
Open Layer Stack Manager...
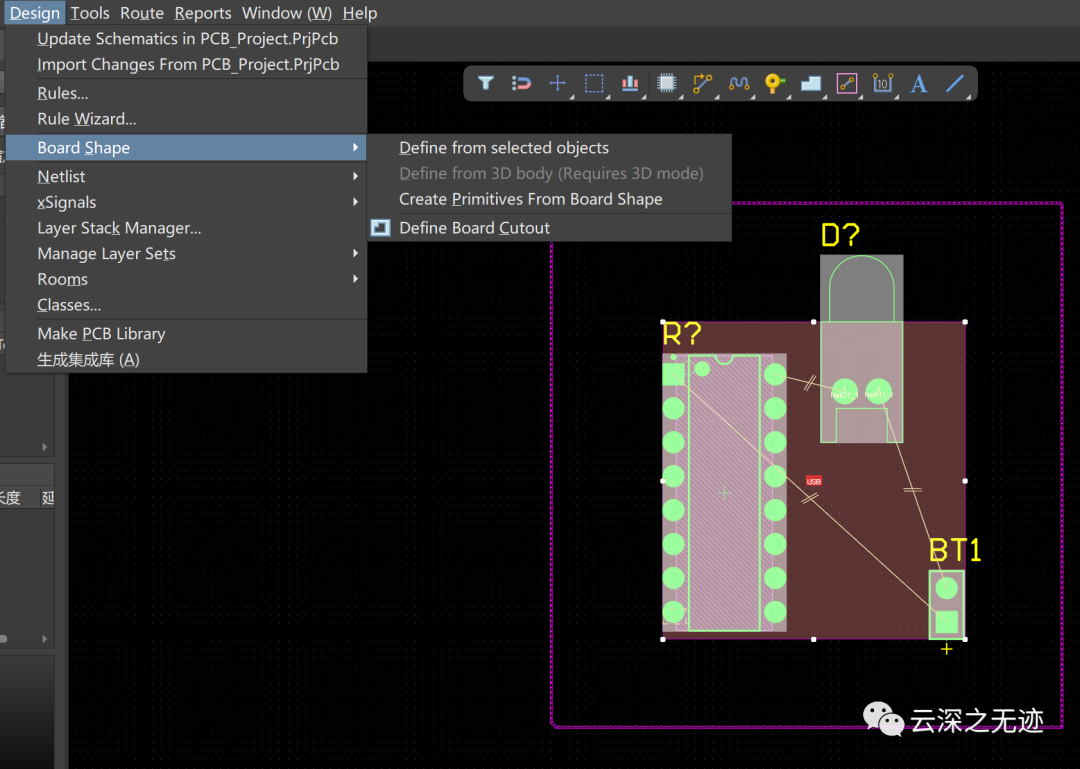pos(186,227)
